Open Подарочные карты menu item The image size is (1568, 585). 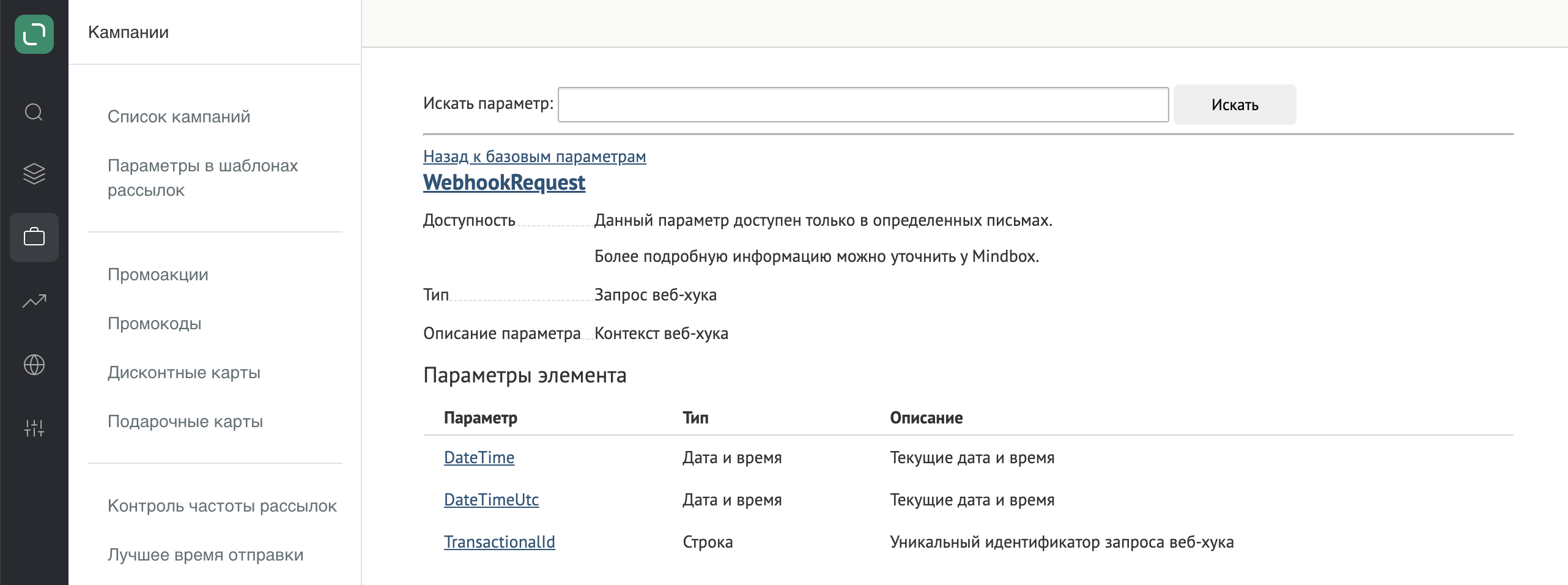[x=185, y=421]
